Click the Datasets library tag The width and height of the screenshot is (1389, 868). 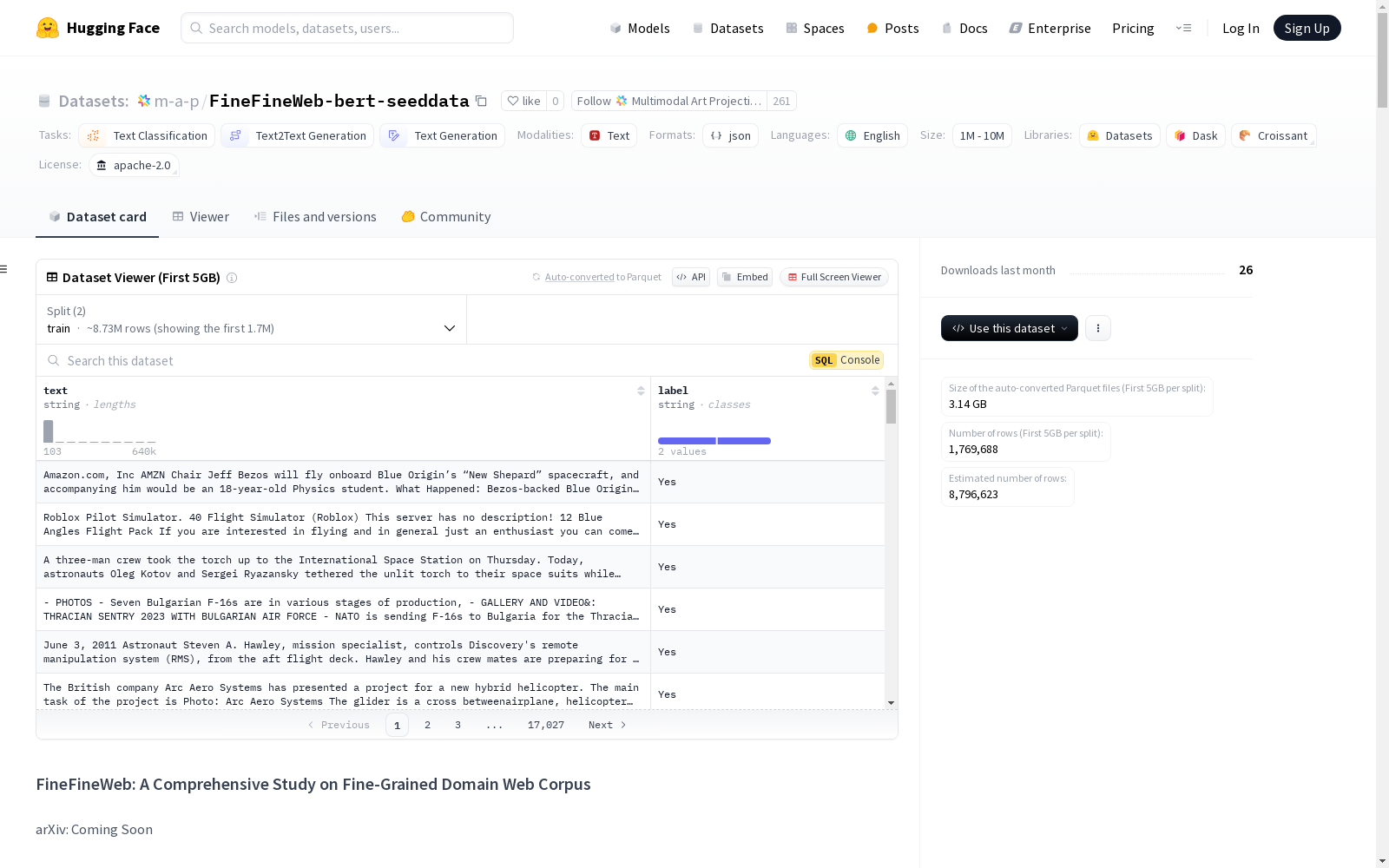pyautogui.click(x=1120, y=135)
